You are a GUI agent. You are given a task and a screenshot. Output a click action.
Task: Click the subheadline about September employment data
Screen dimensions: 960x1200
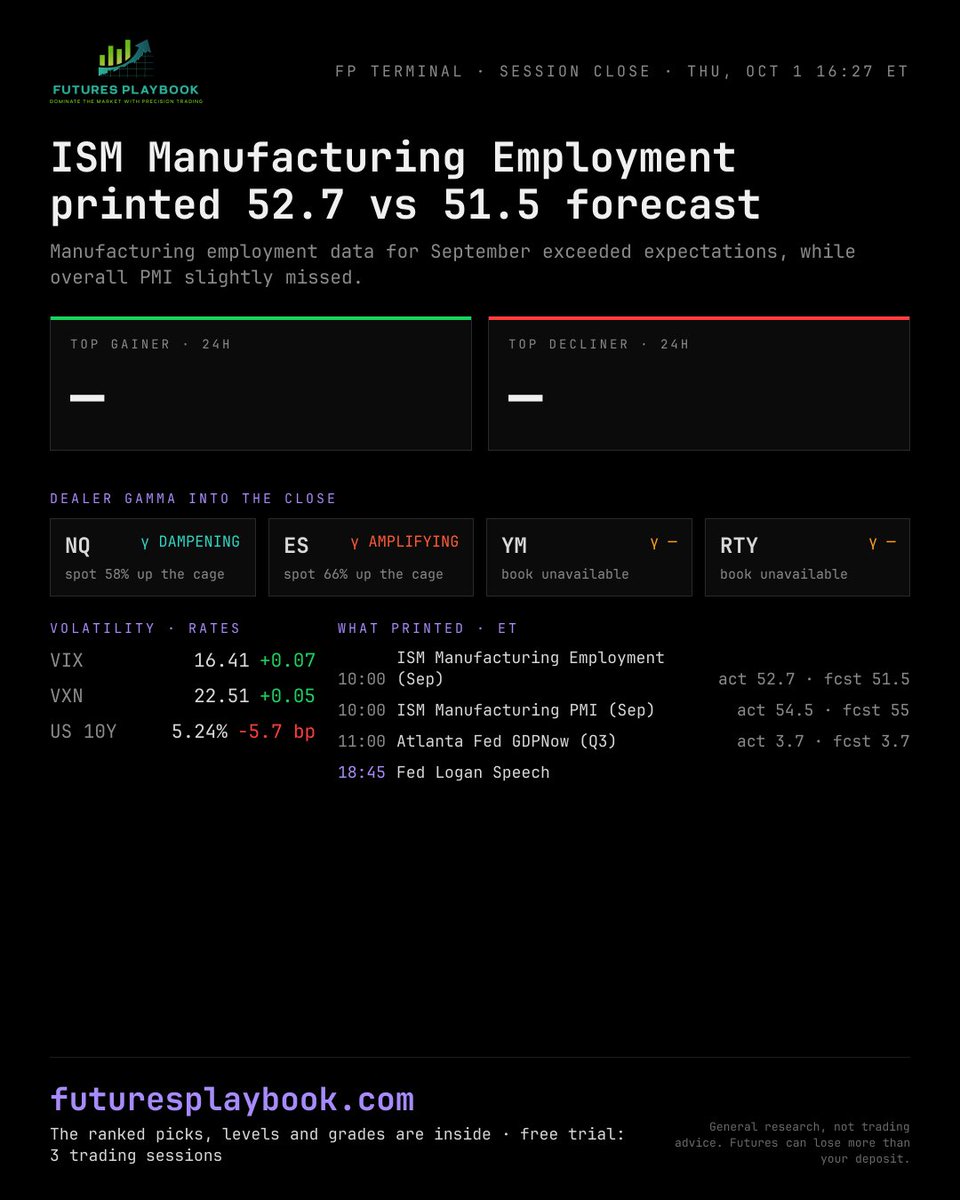click(453, 264)
